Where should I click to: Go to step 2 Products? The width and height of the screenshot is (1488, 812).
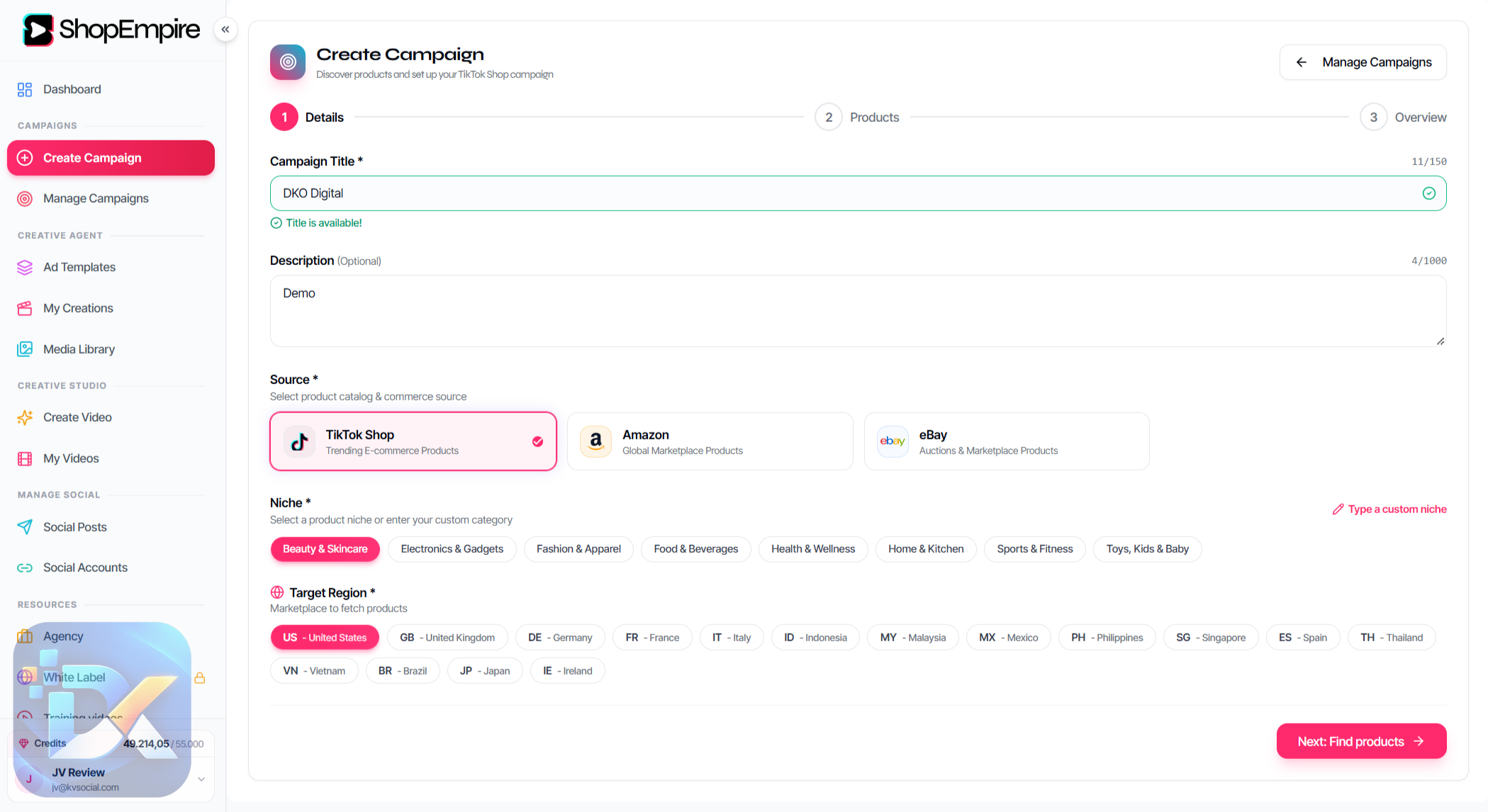click(857, 118)
